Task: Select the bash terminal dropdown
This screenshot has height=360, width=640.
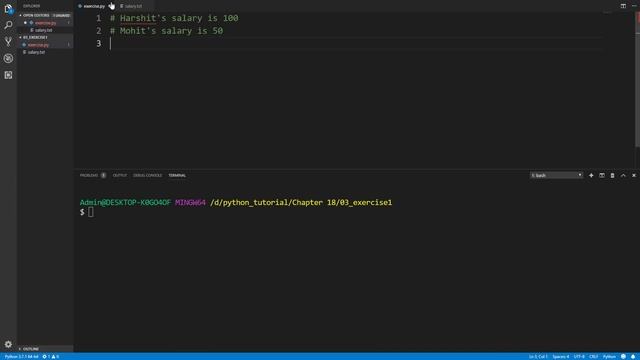Action: [x=556, y=175]
